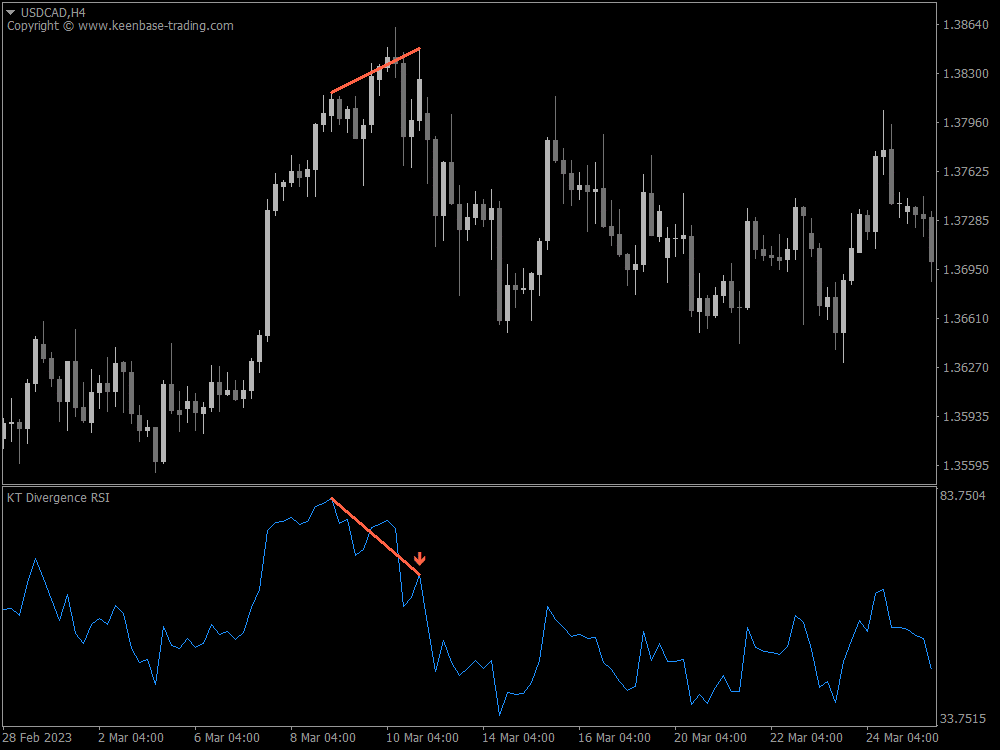
Task: Select the 1.37960 price scale value
Action: coord(964,122)
